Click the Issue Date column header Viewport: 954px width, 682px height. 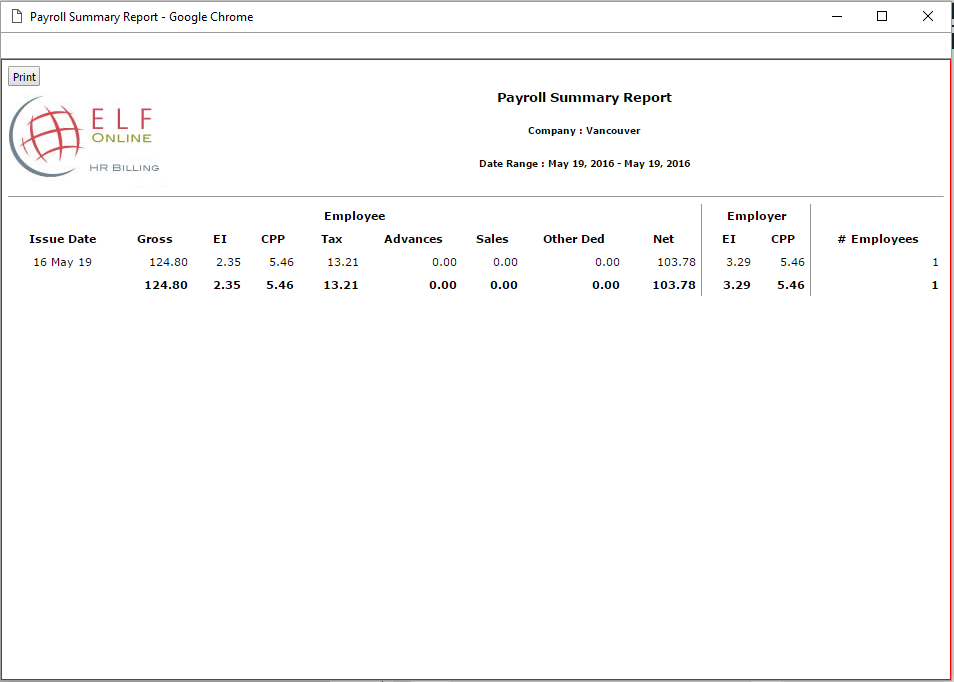[x=63, y=239]
